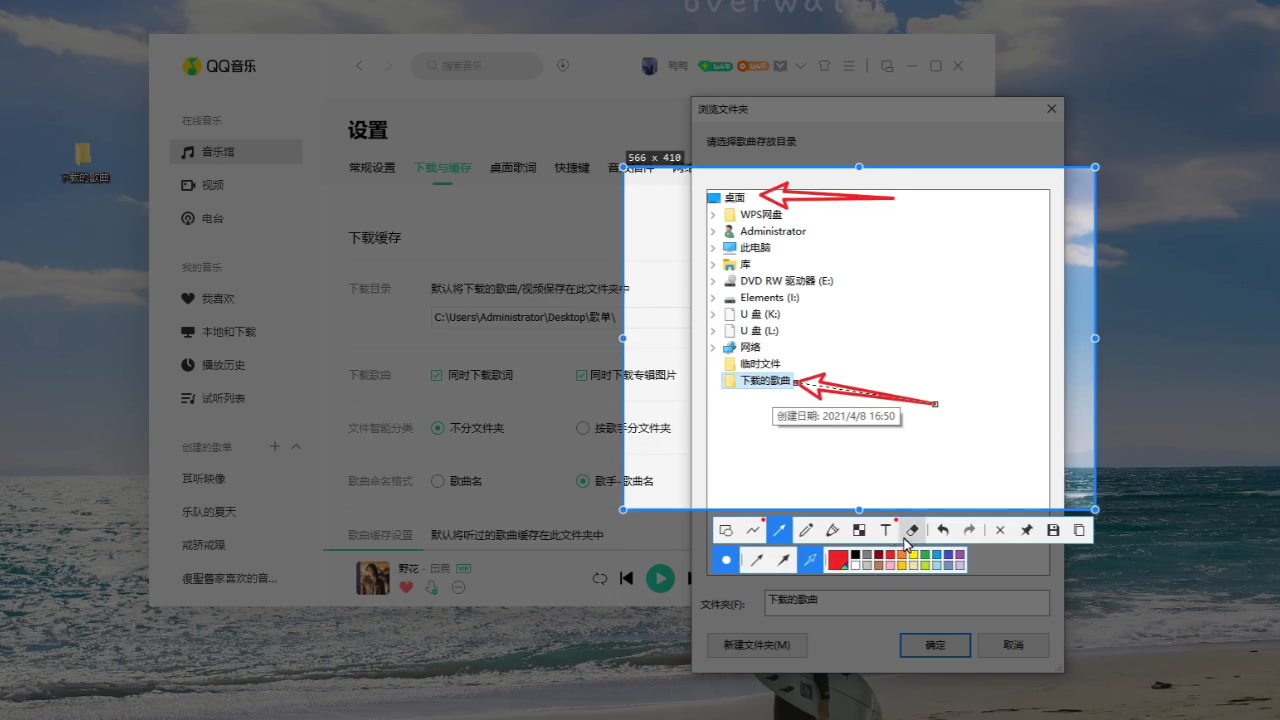Expand the DVD RW 驱动器 (E:) node
Screen dimensions: 1280x720
713,281
